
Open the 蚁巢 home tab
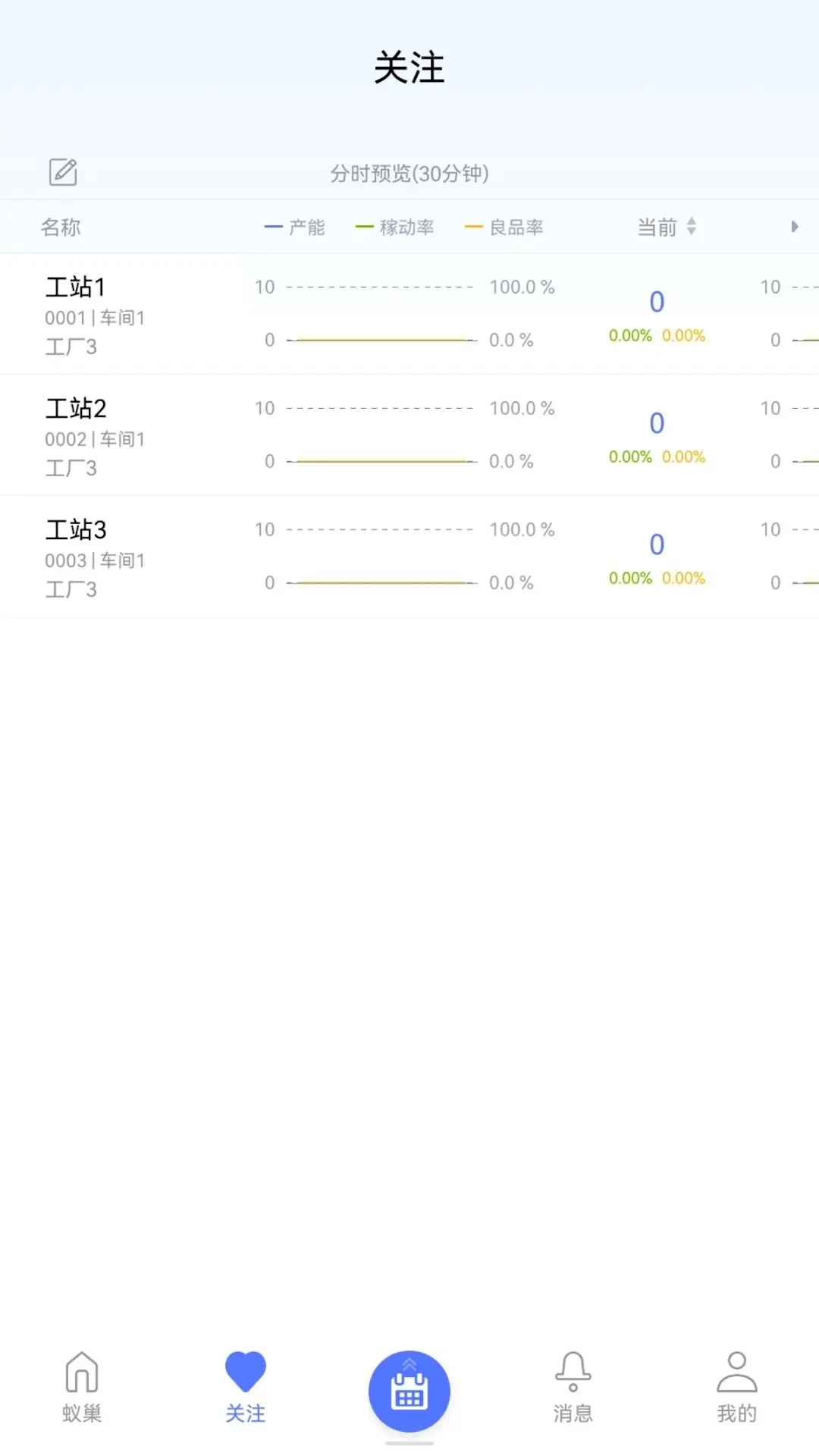point(82,1386)
